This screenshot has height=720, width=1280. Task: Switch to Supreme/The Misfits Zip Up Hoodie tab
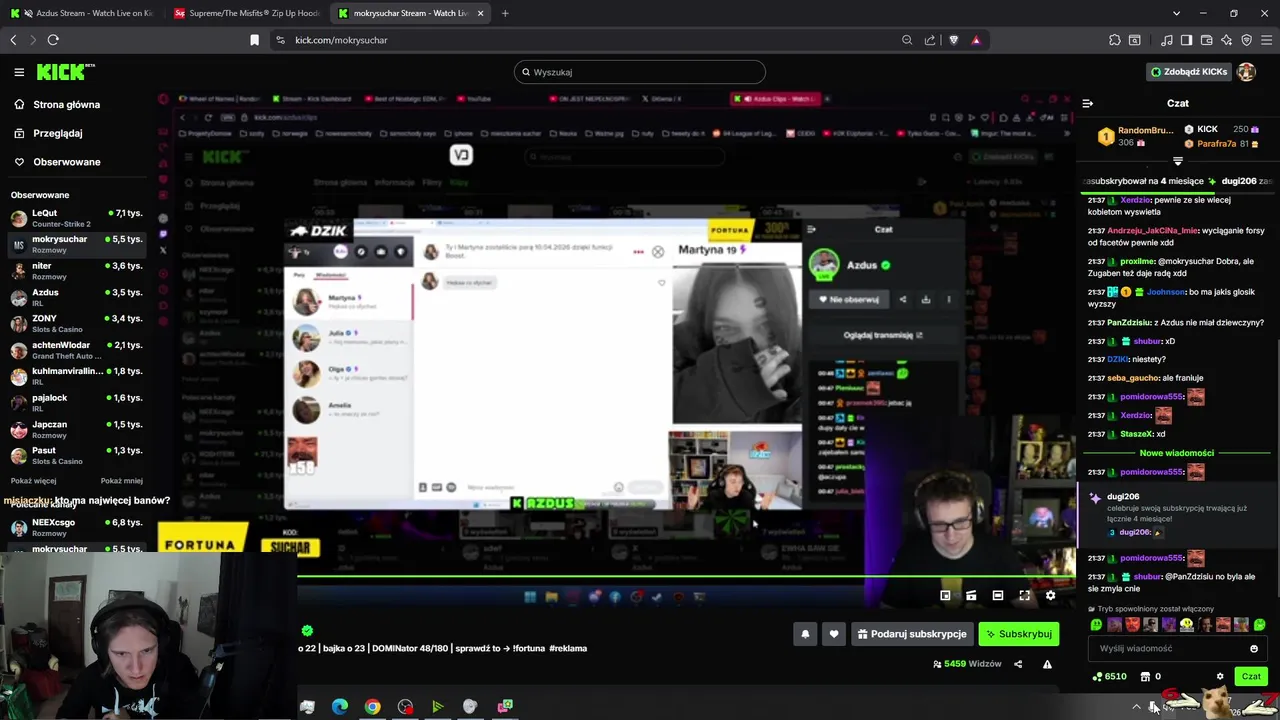pyautogui.click(x=246, y=13)
